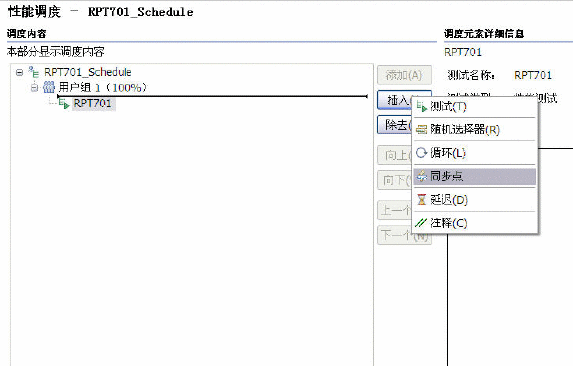The width and height of the screenshot is (573, 366).
Task: Click the 同步点 sync point icon
Action: tap(422, 176)
